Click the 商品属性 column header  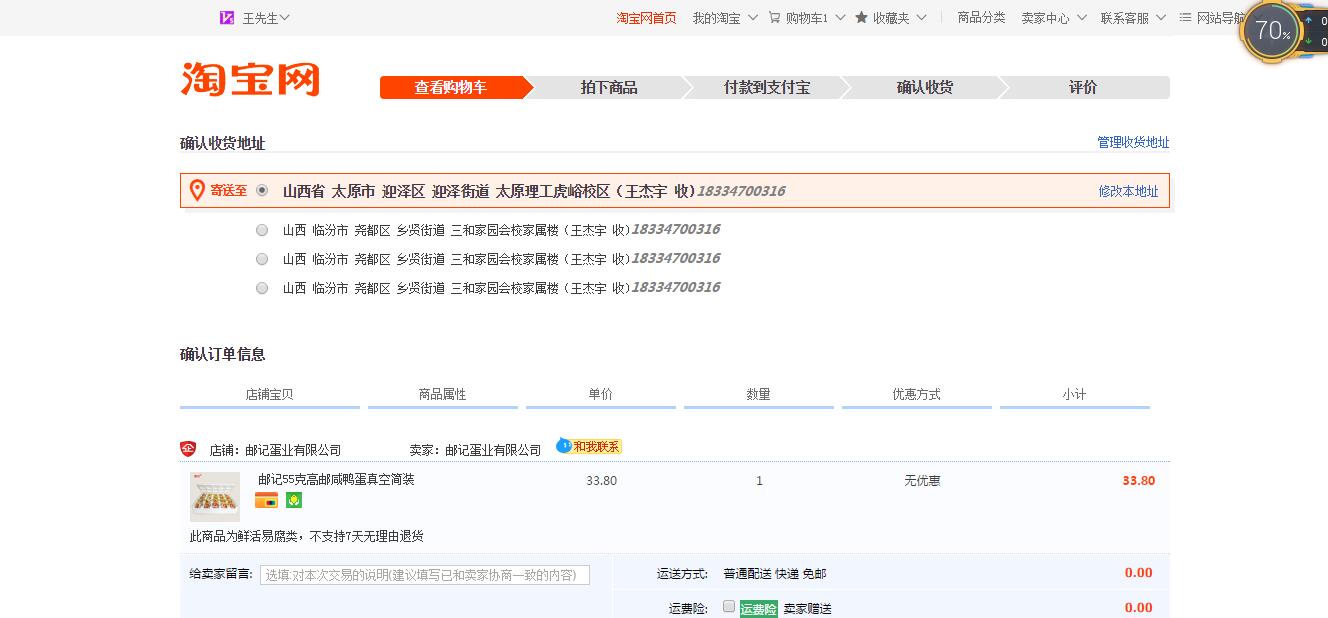pyautogui.click(x=443, y=394)
